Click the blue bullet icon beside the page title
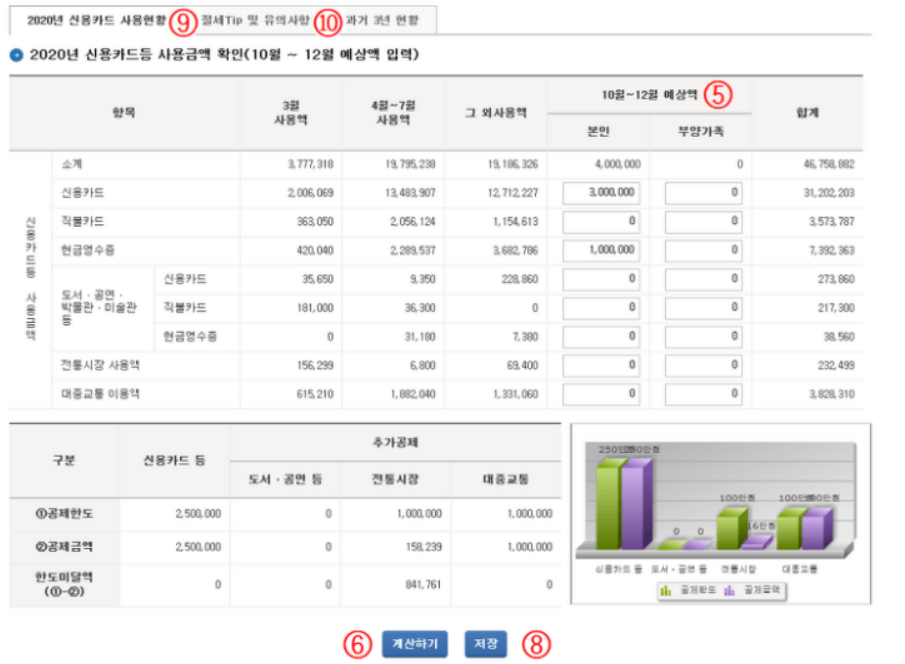 [17, 55]
